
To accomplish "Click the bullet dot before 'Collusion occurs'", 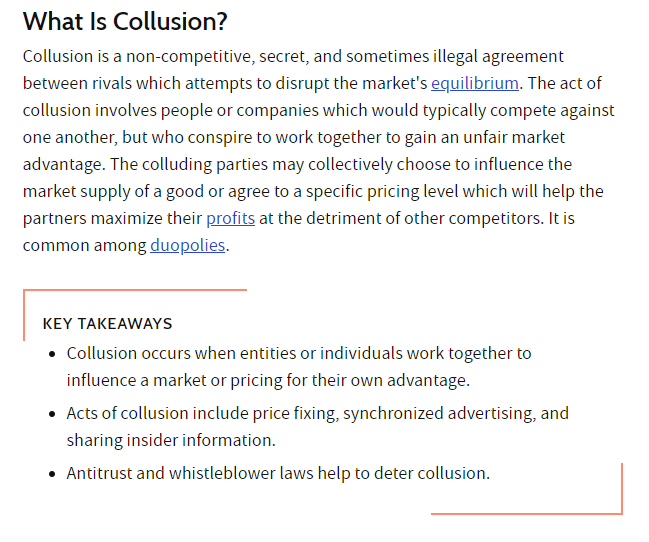I will tap(52, 354).
